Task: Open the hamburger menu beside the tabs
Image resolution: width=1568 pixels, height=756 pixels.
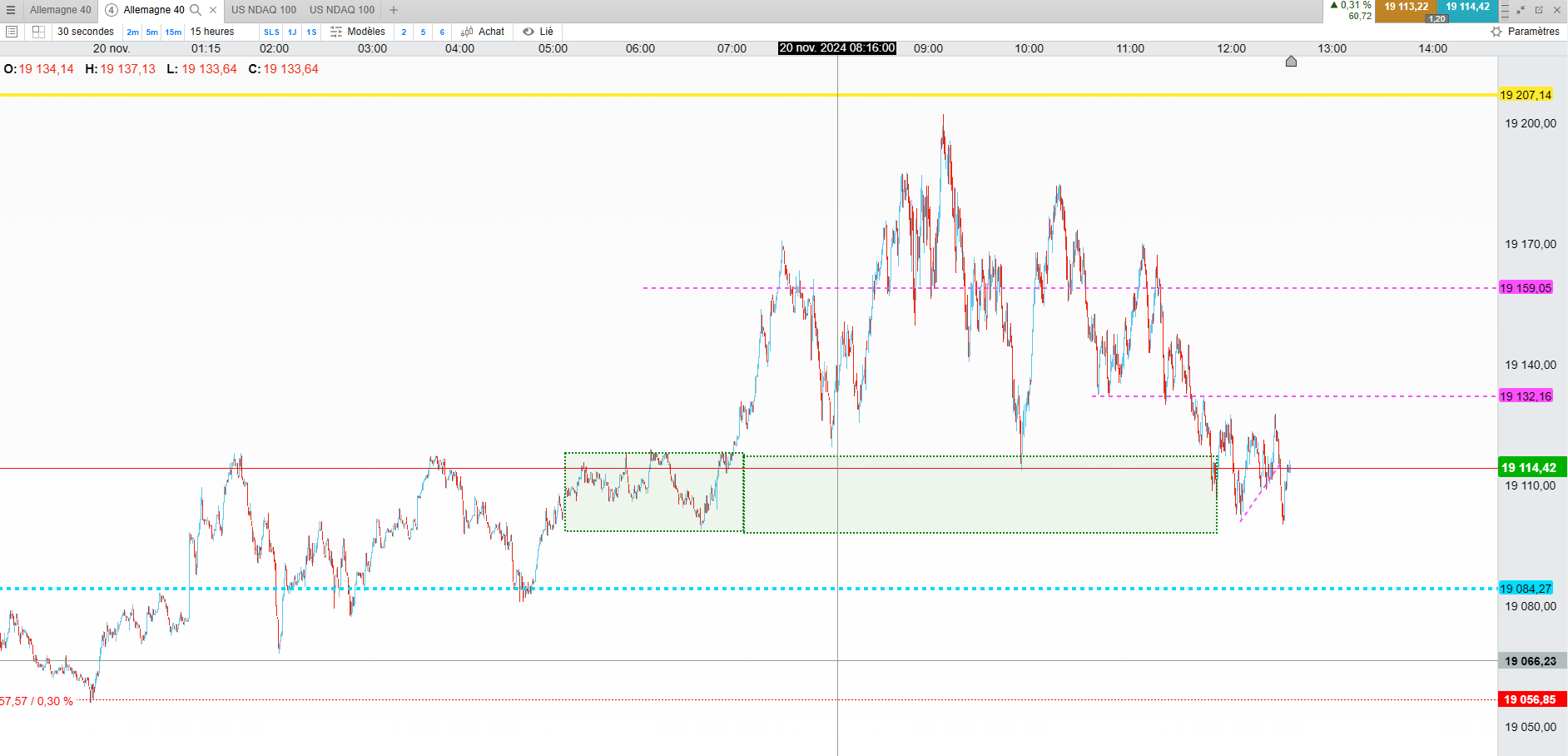Action: (x=11, y=10)
